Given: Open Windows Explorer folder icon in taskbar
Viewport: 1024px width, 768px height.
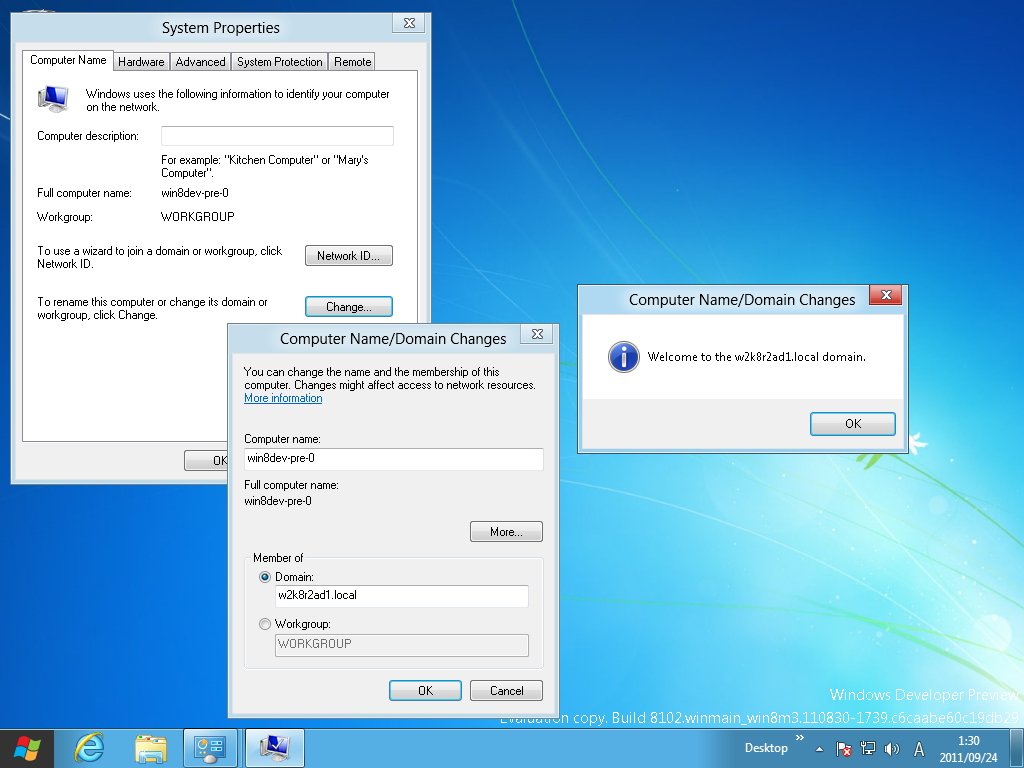Looking at the screenshot, I should 150,749.
